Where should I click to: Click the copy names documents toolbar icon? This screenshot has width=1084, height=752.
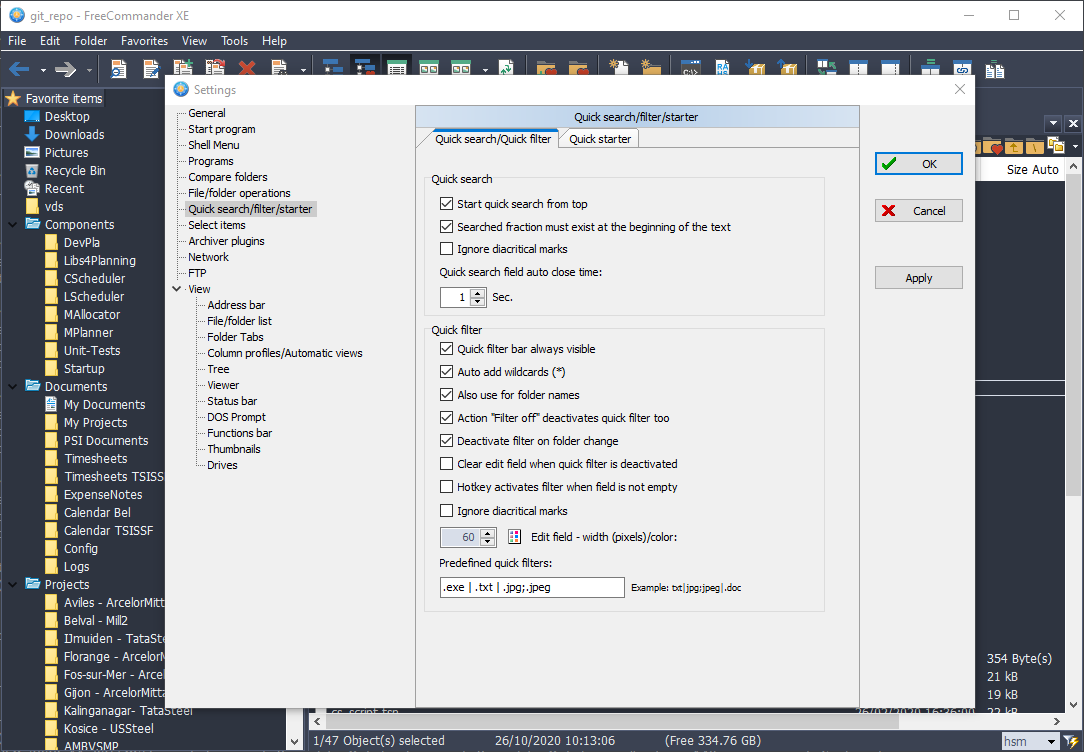point(994,68)
